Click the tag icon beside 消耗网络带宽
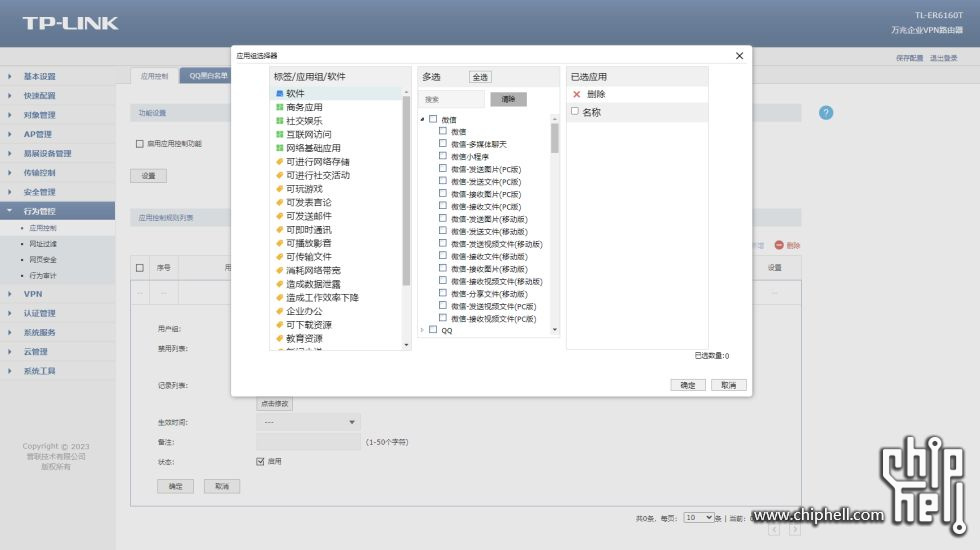This screenshot has width=980, height=550. (279, 271)
